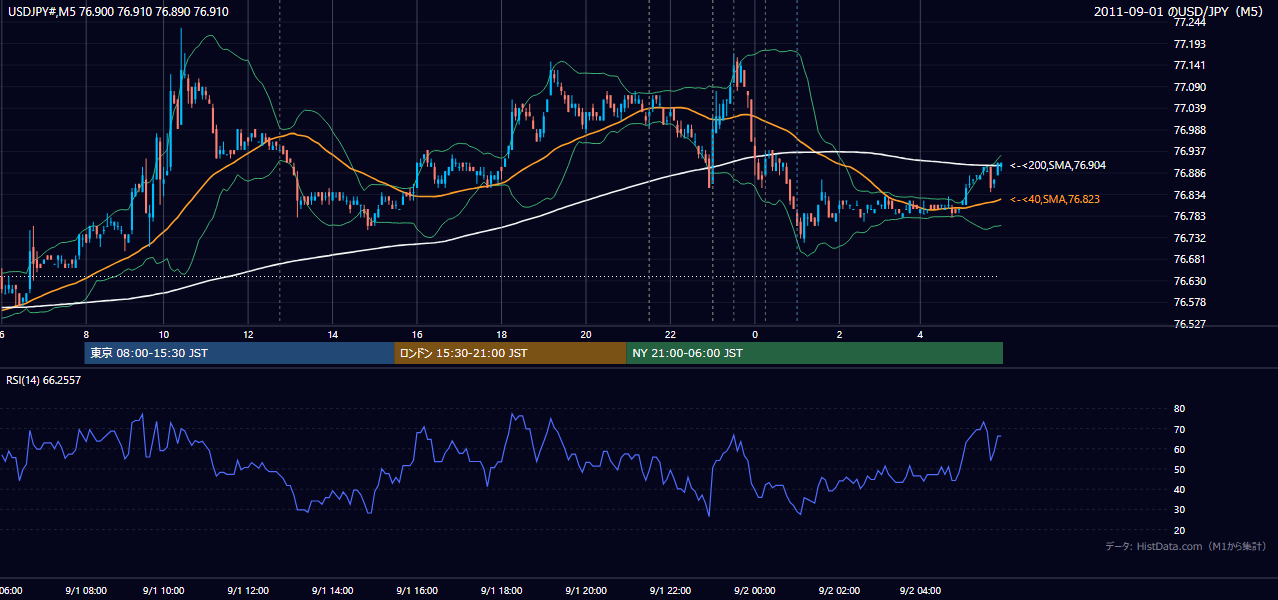Click the 9/2 04:00 time label

point(922,591)
